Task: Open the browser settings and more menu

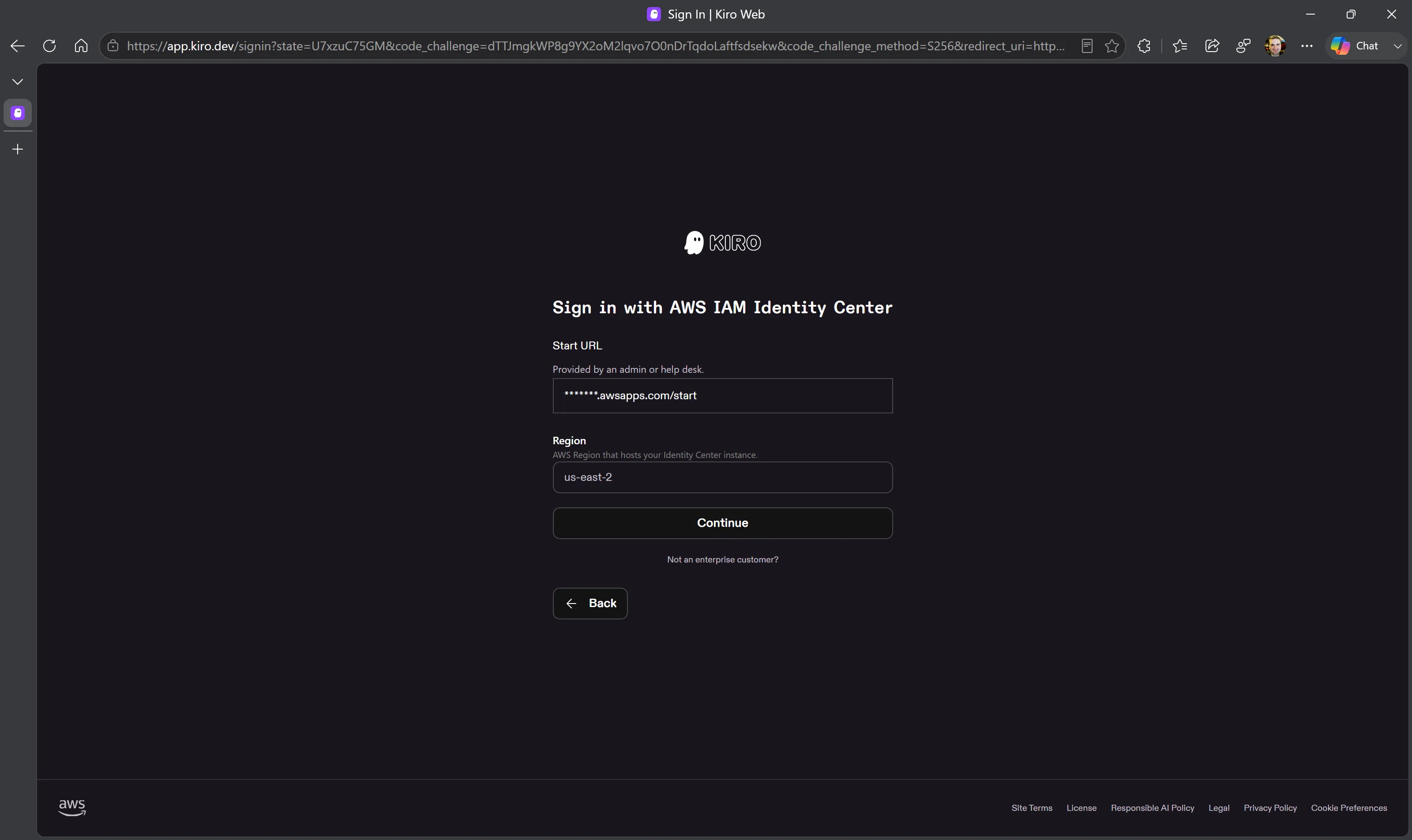Action: [1307, 46]
